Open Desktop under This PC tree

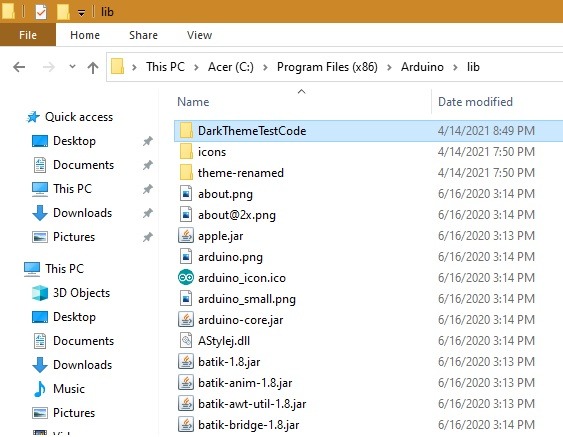pos(74,317)
